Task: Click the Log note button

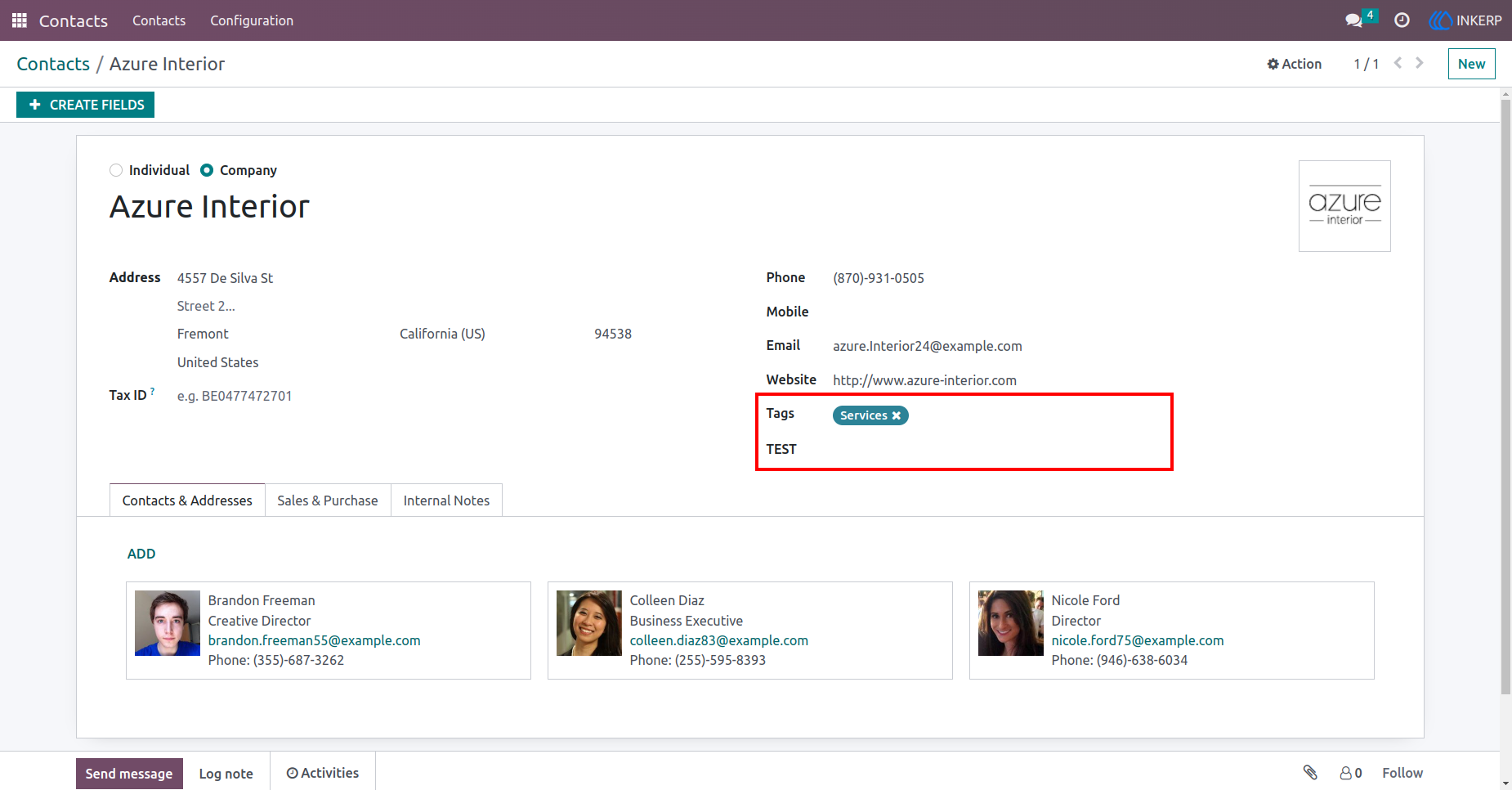Action: pyautogui.click(x=226, y=774)
